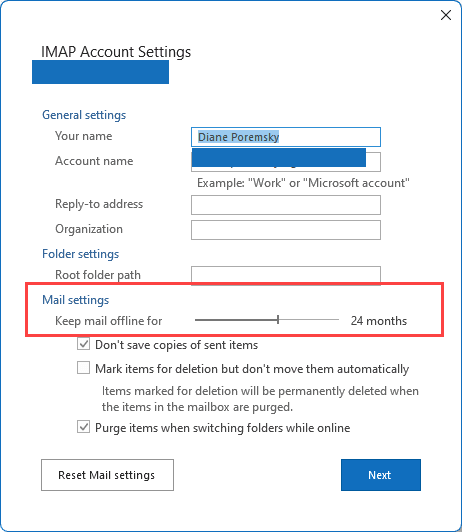Click the Example "Work" hint text
This screenshot has height=532, width=462.
tap(303, 183)
